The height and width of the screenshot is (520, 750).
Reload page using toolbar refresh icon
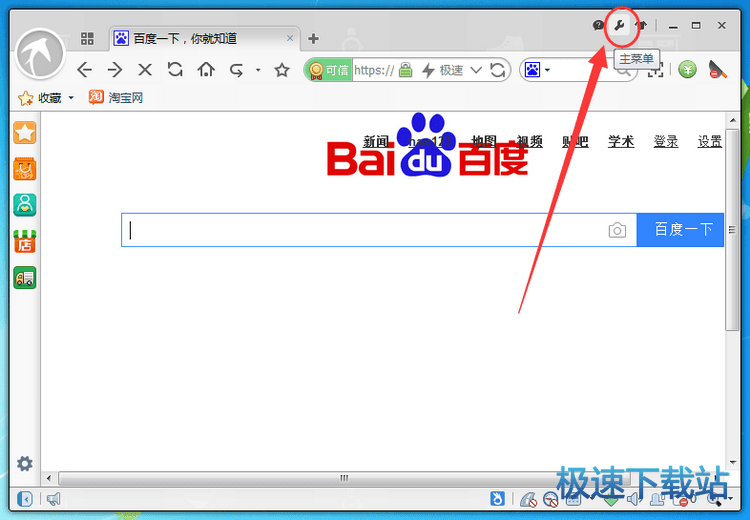[175, 70]
